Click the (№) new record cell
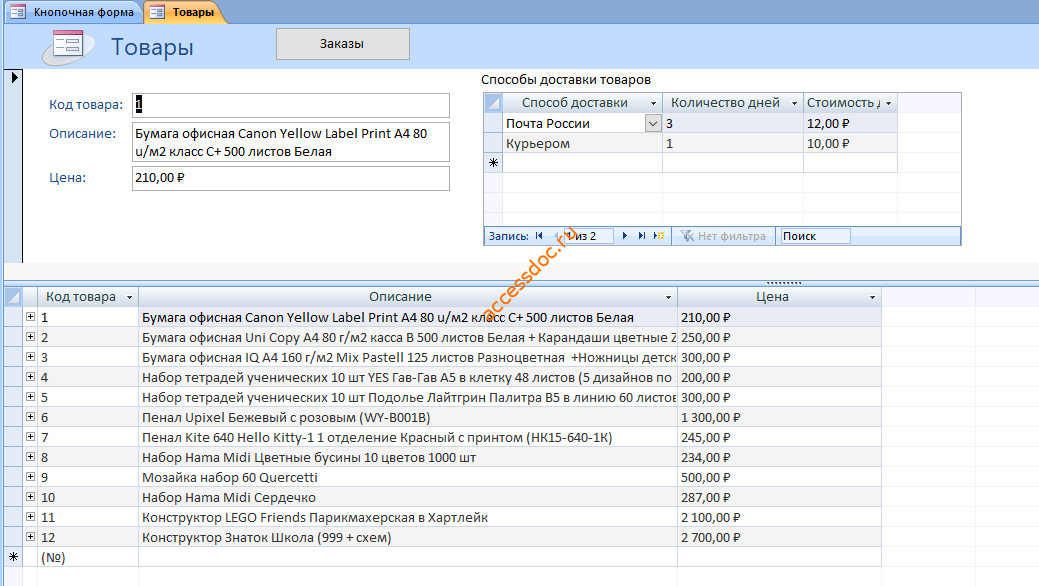Image resolution: width=1039 pixels, height=586 pixels. click(x=87, y=557)
